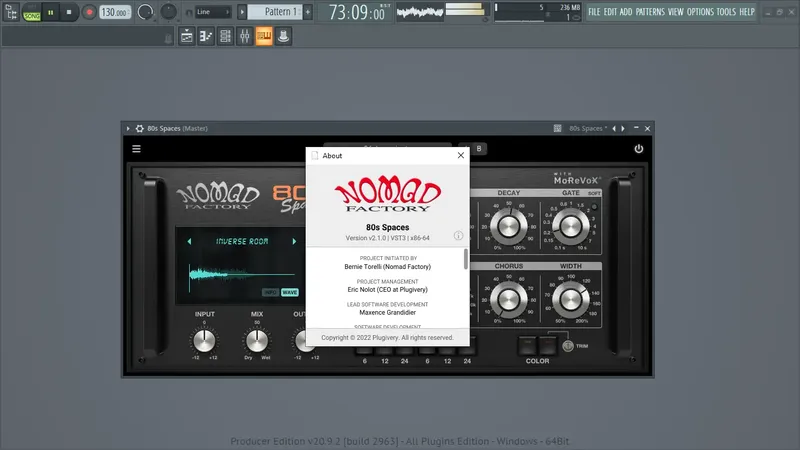This screenshot has width=800, height=450.
Task: Open pattern menu arrow before Pattern 1
Action: click(x=242, y=12)
